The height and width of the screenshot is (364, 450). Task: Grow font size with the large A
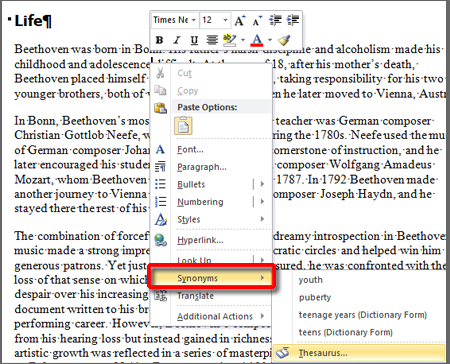[239, 21]
